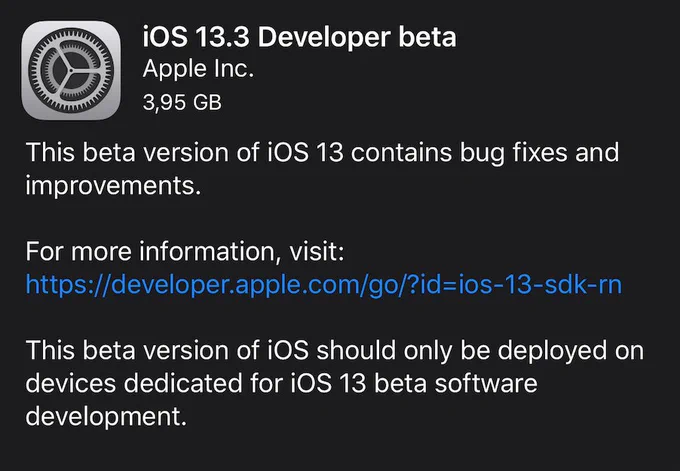
Task: Click the 'https://' start of the blue URL
Action: coord(68,286)
